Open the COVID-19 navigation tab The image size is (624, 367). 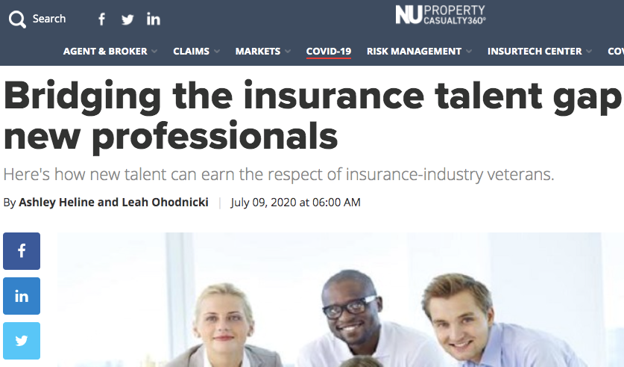tap(329, 51)
